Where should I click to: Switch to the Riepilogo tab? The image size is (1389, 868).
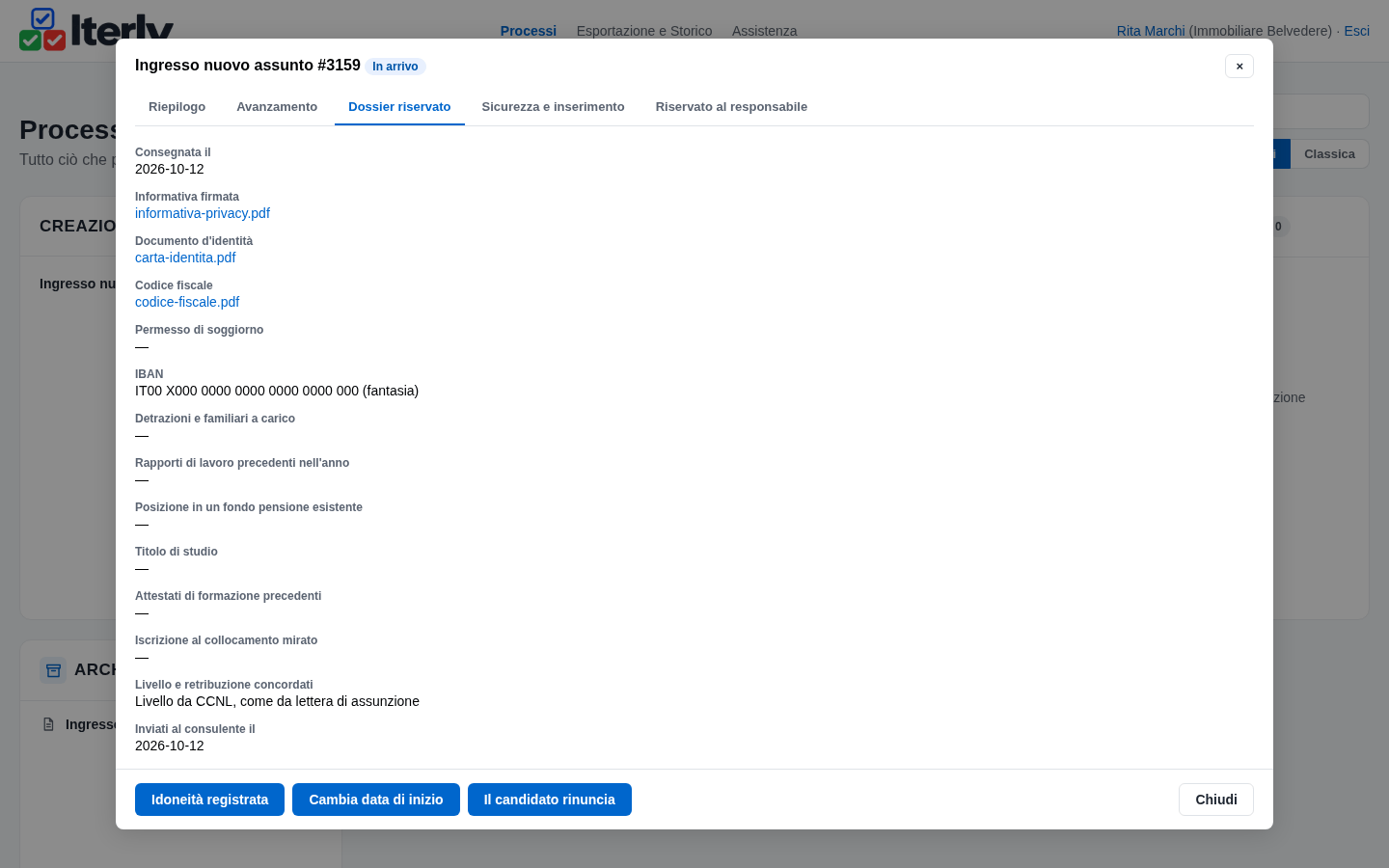(177, 107)
